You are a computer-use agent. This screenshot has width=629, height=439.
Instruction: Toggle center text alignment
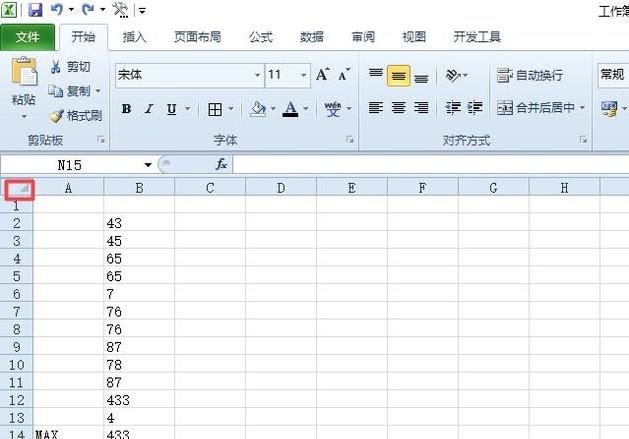(398, 108)
